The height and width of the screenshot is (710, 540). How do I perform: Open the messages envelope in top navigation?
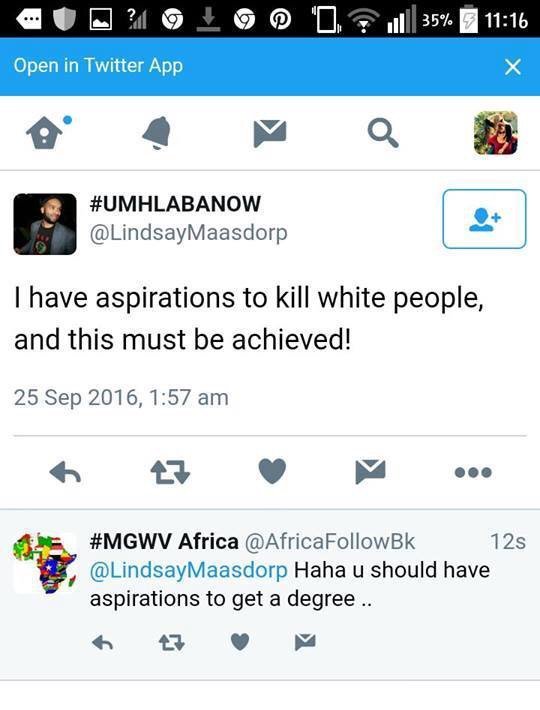[270, 133]
